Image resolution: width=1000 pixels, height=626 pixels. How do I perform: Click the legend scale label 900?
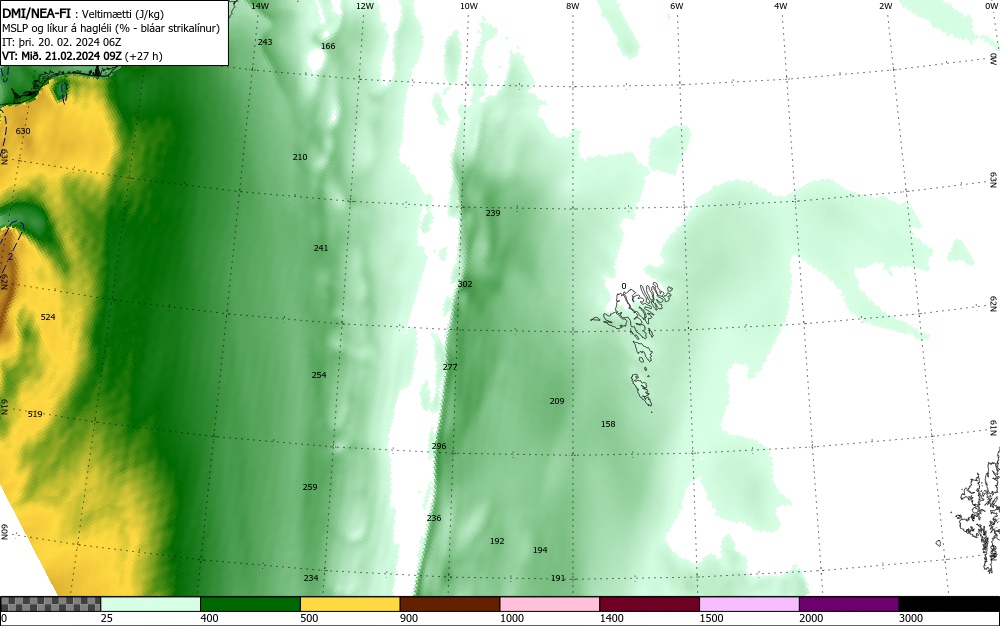click(x=409, y=618)
